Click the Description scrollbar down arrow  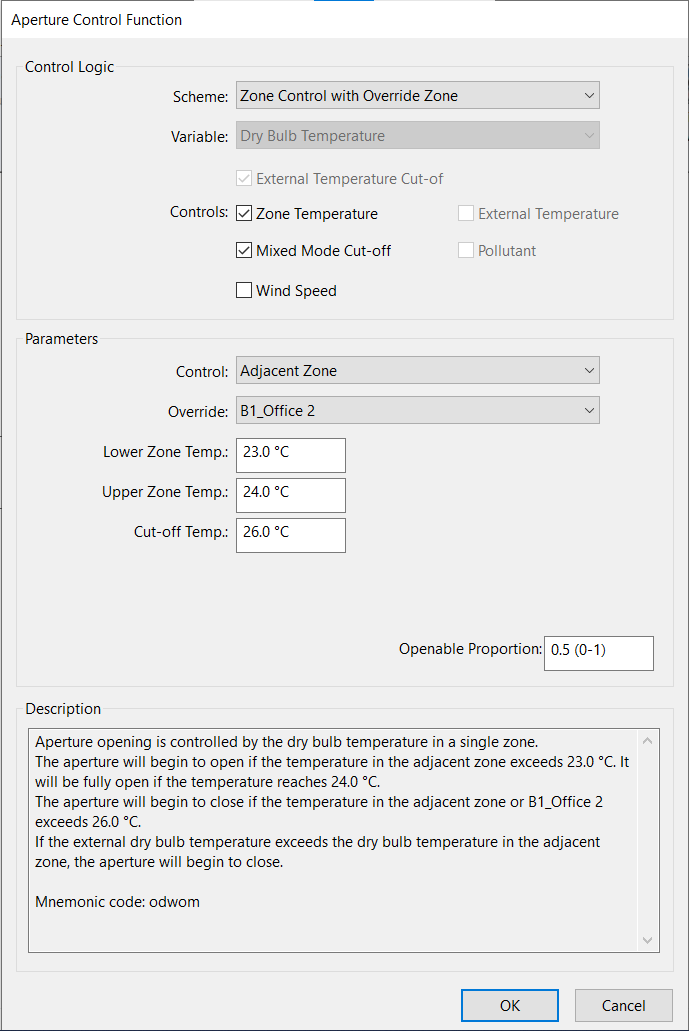tap(648, 940)
